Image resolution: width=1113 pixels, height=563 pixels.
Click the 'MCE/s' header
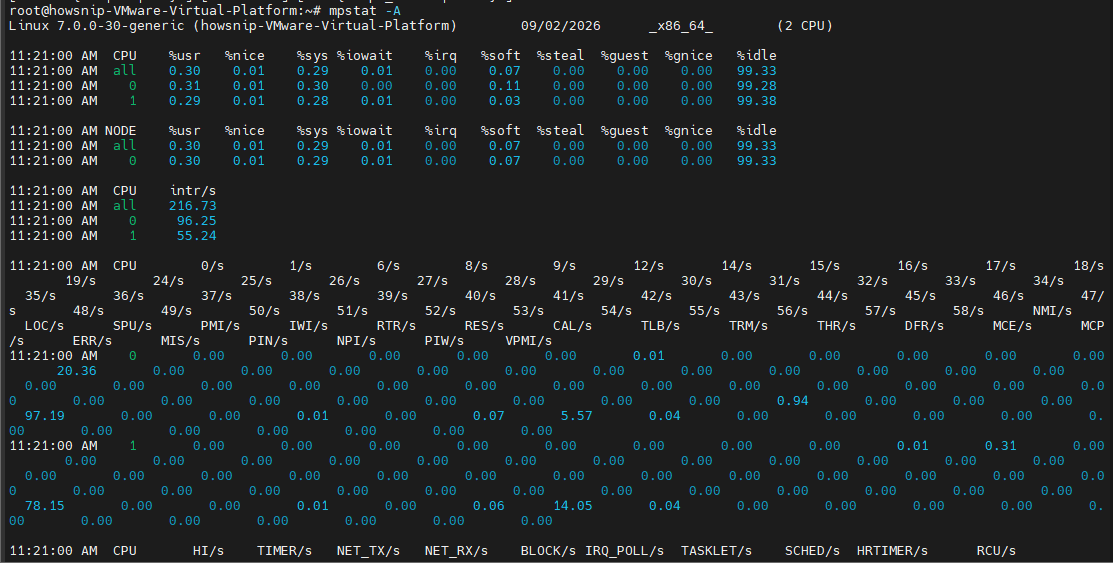click(1013, 326)
